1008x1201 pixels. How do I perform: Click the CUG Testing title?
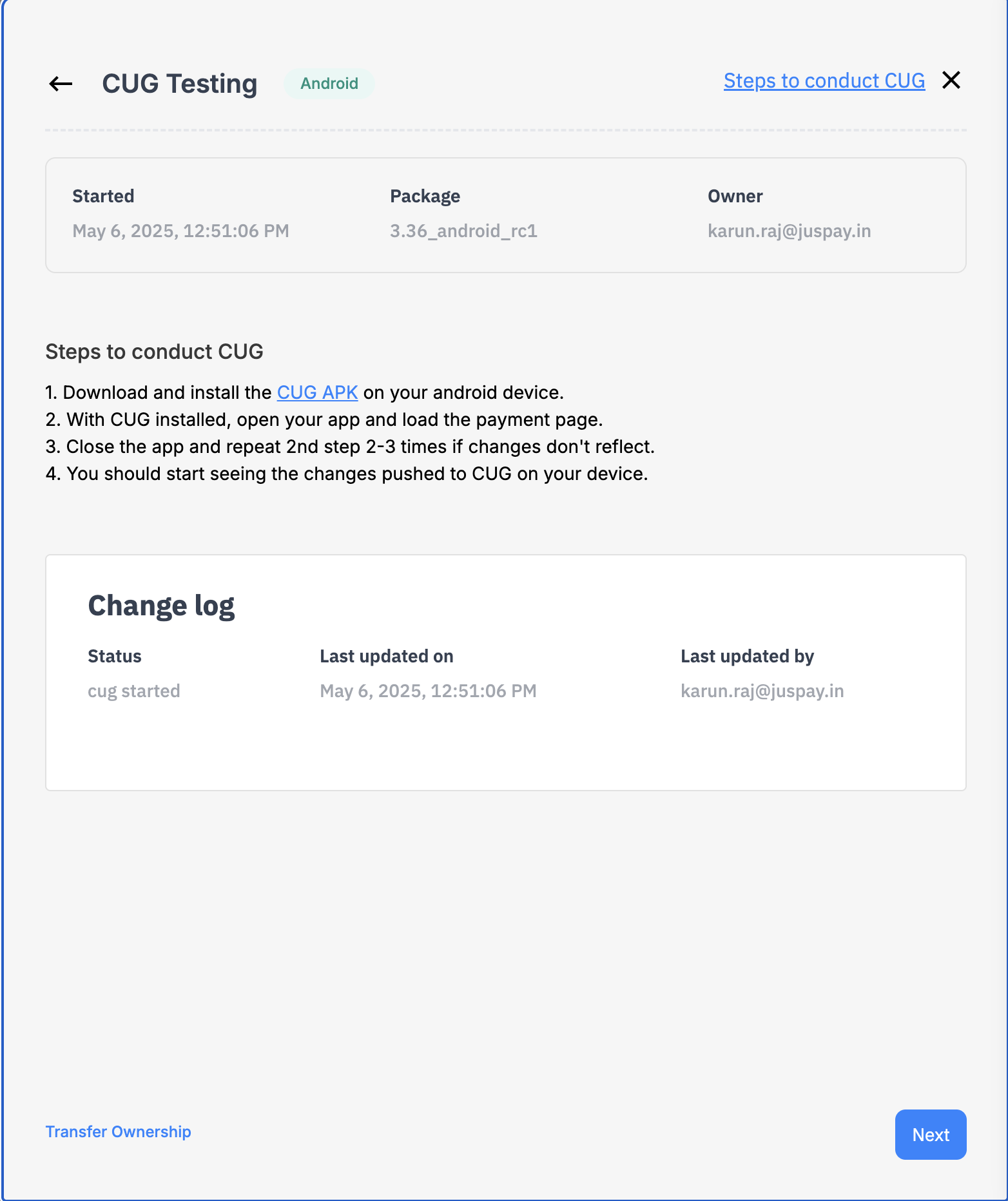179,84
